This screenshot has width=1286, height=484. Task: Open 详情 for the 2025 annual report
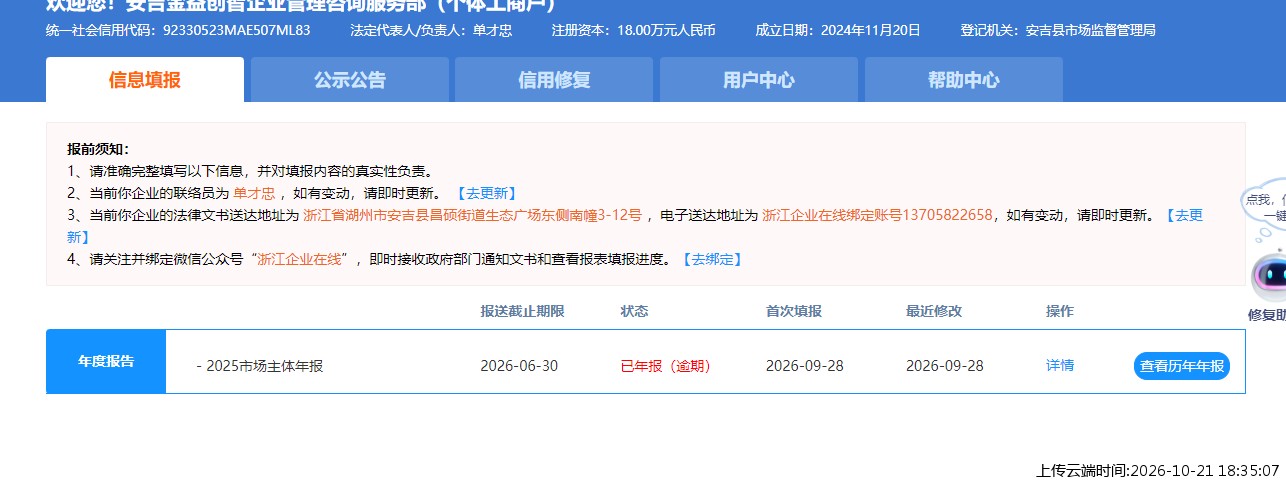tap(1060, 365)
